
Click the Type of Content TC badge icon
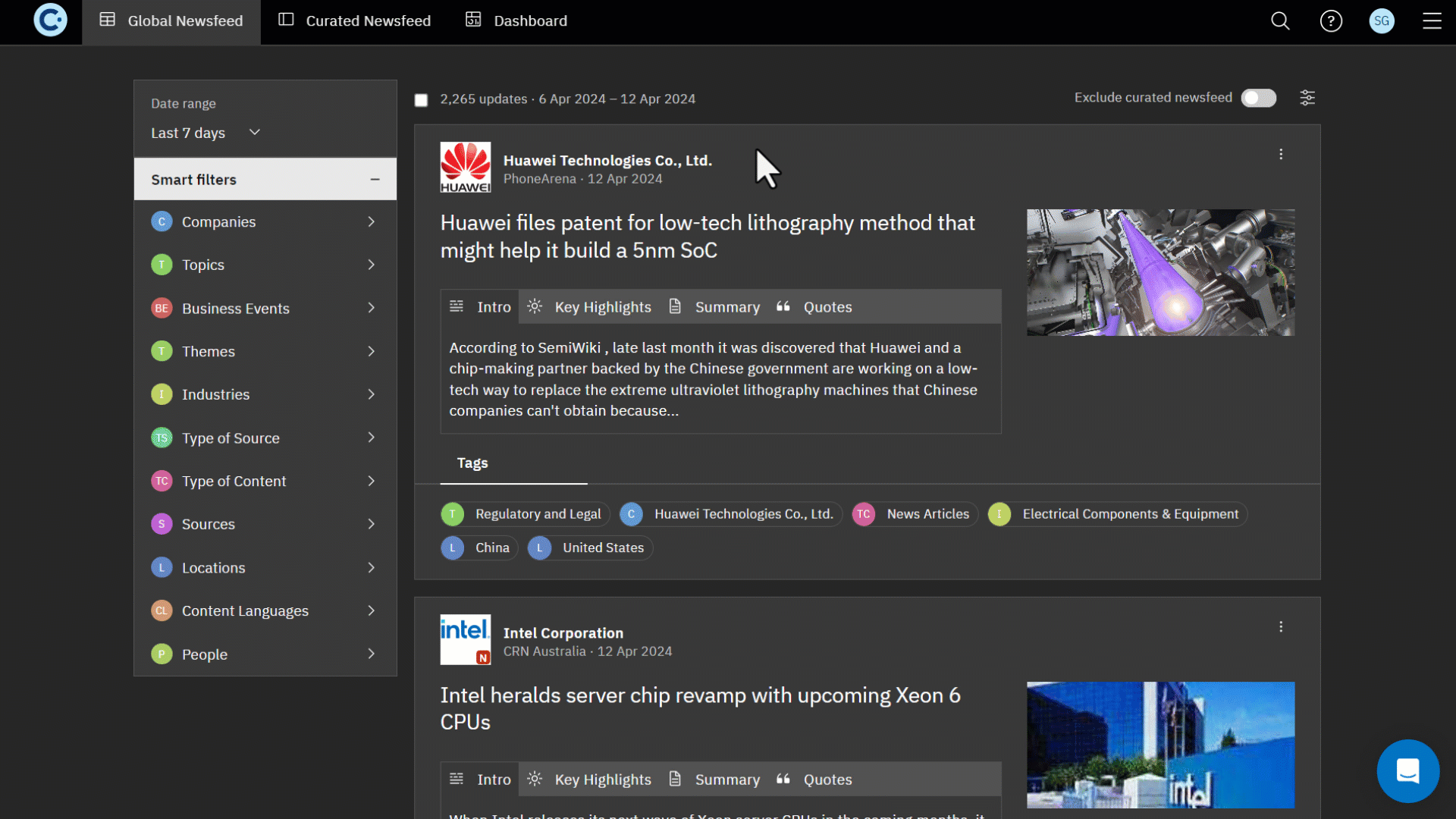click(162, 481)
